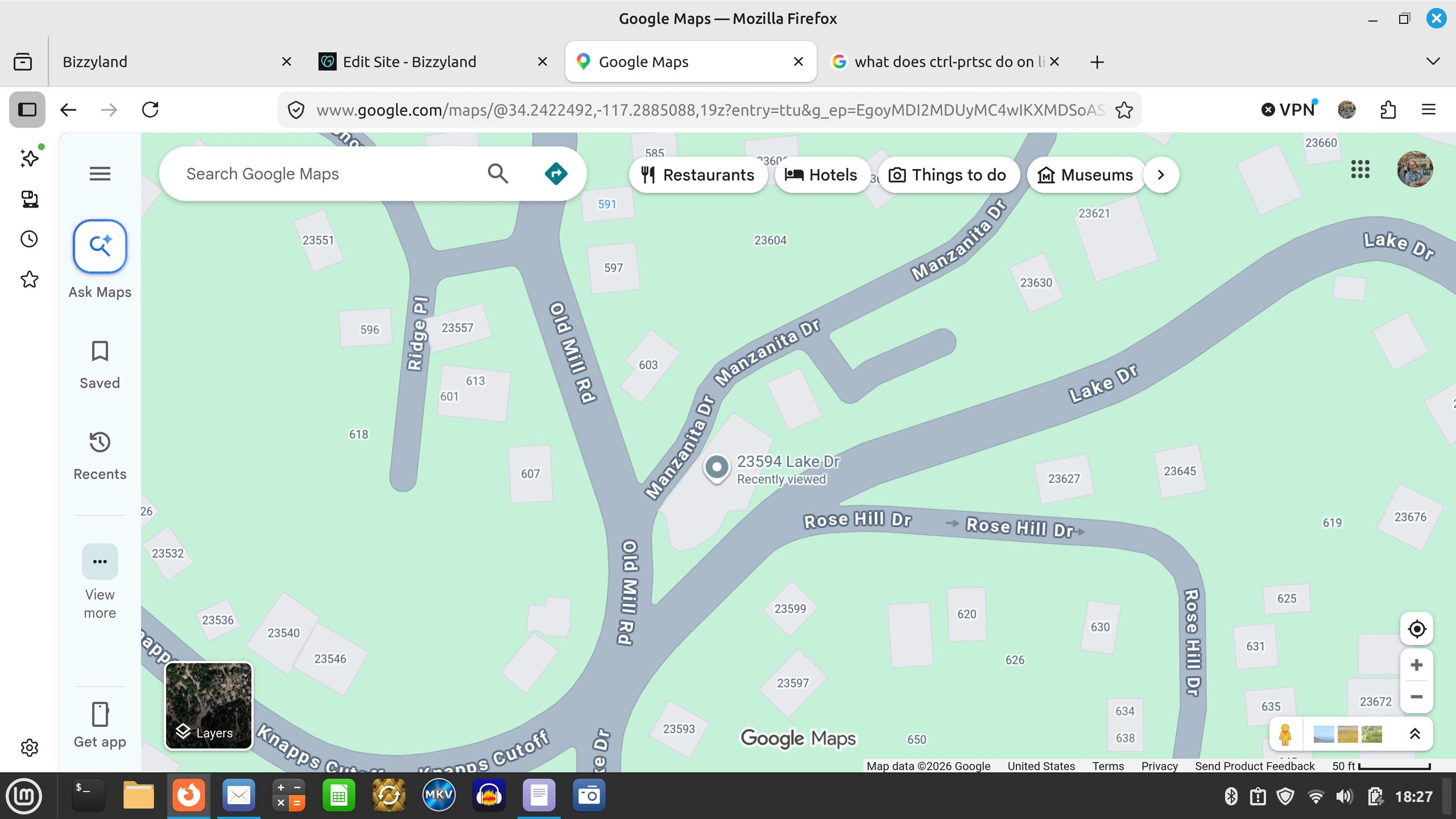The image size is (1456, 819).
Task: Click the Firefox account avatar in the toolbar
Action: point(1347,109)
